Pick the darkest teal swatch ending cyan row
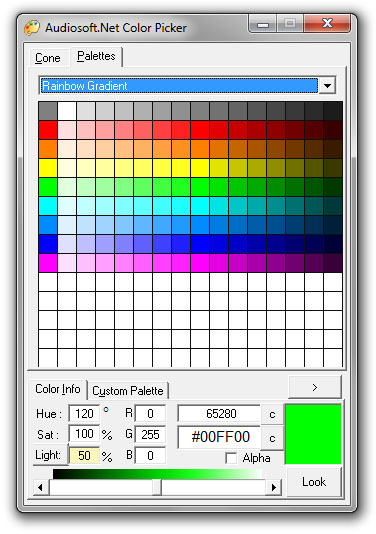Image resolution: width=376 pixels, height=534 pixels. pyautogui.click(x=333, y=206)
